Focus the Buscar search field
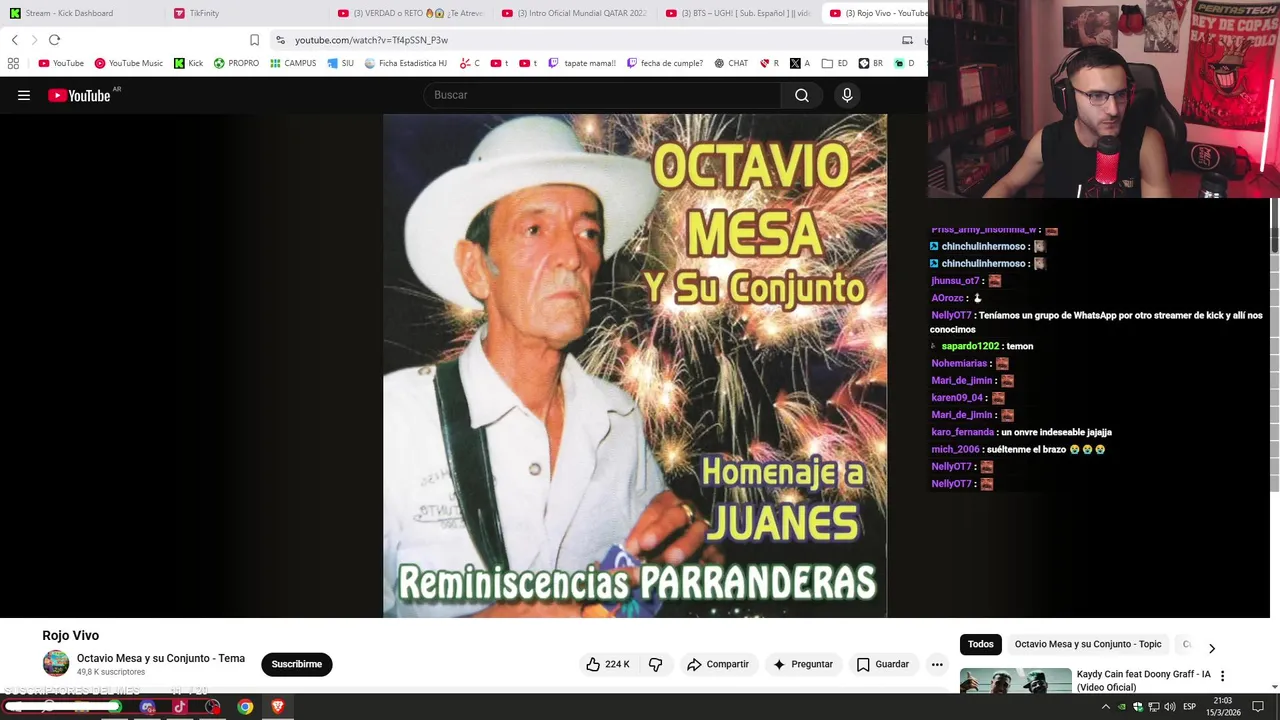This screenshot has height=720, width=1280. pos(602,95)
